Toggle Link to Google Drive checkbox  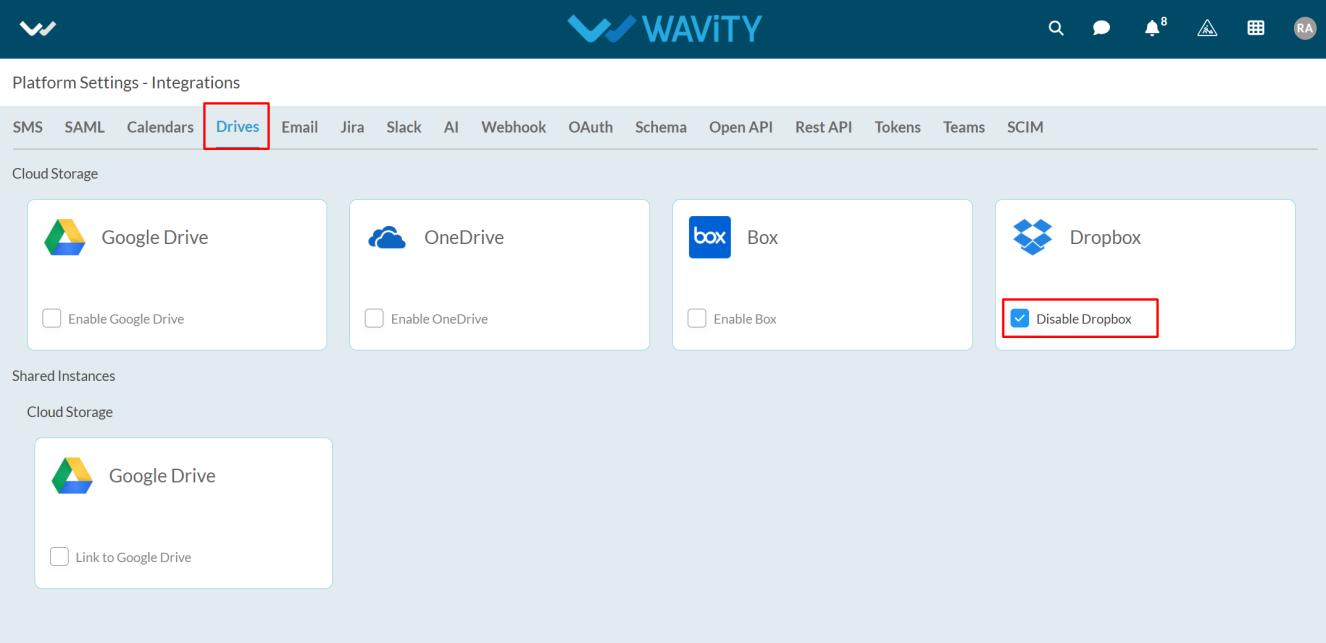coord(59,557)
